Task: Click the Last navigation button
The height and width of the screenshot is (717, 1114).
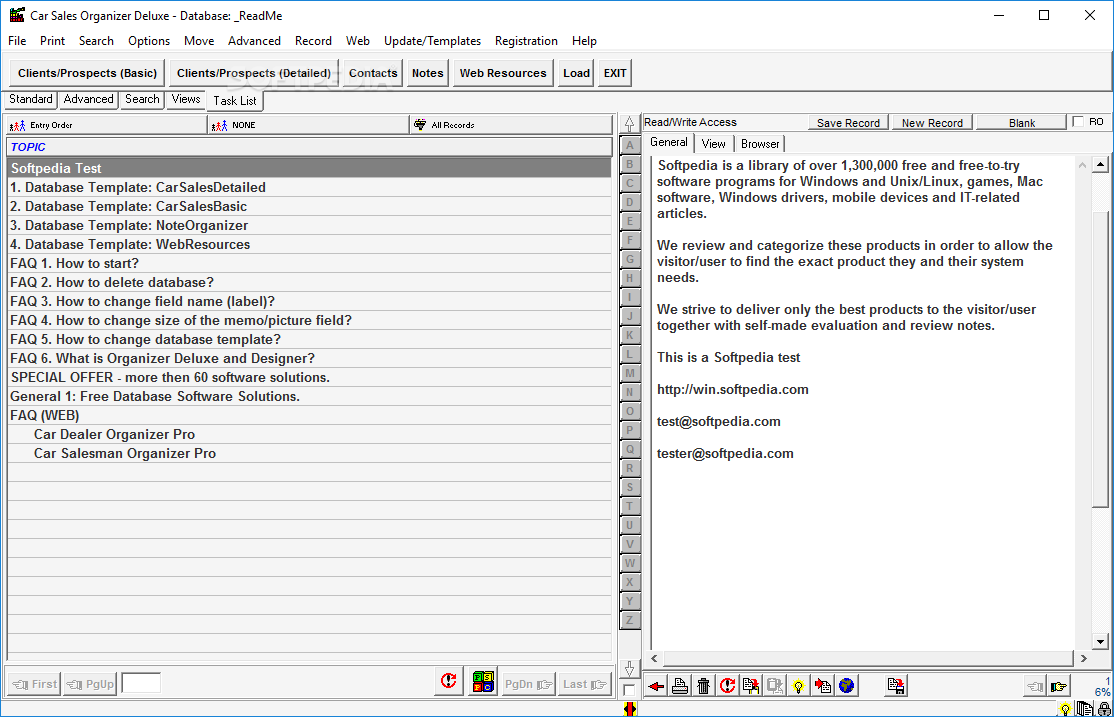Action: (x=585, y=684)
